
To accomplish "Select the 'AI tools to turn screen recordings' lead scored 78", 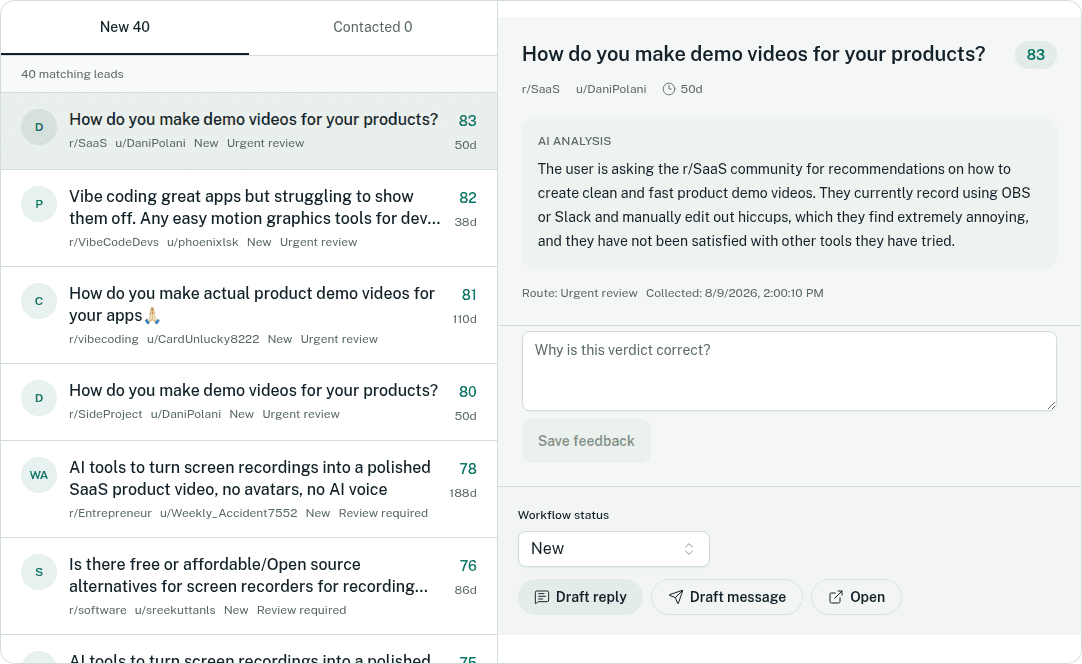I will 248,489.
